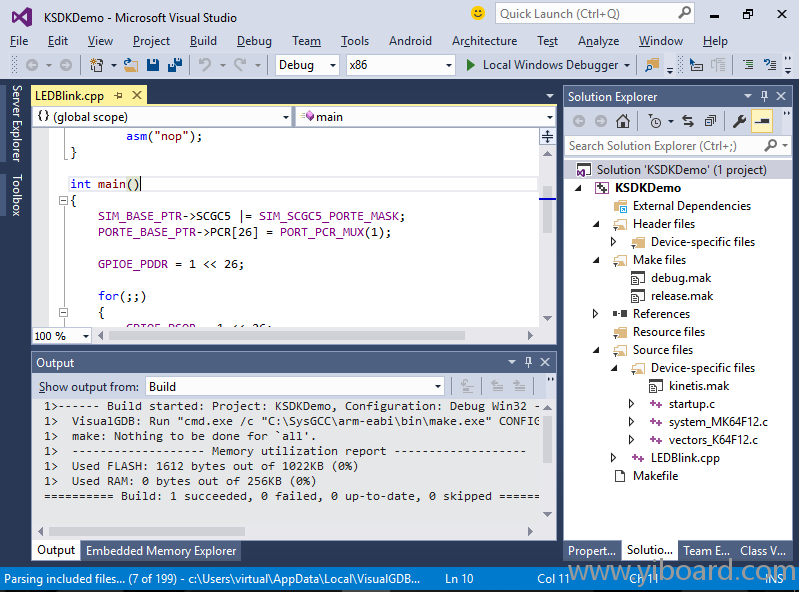799x592 pixels.
Task: Pin the Solution Explorer auto-hide pin
Action: pyautogui.click(x=764, y=96)
